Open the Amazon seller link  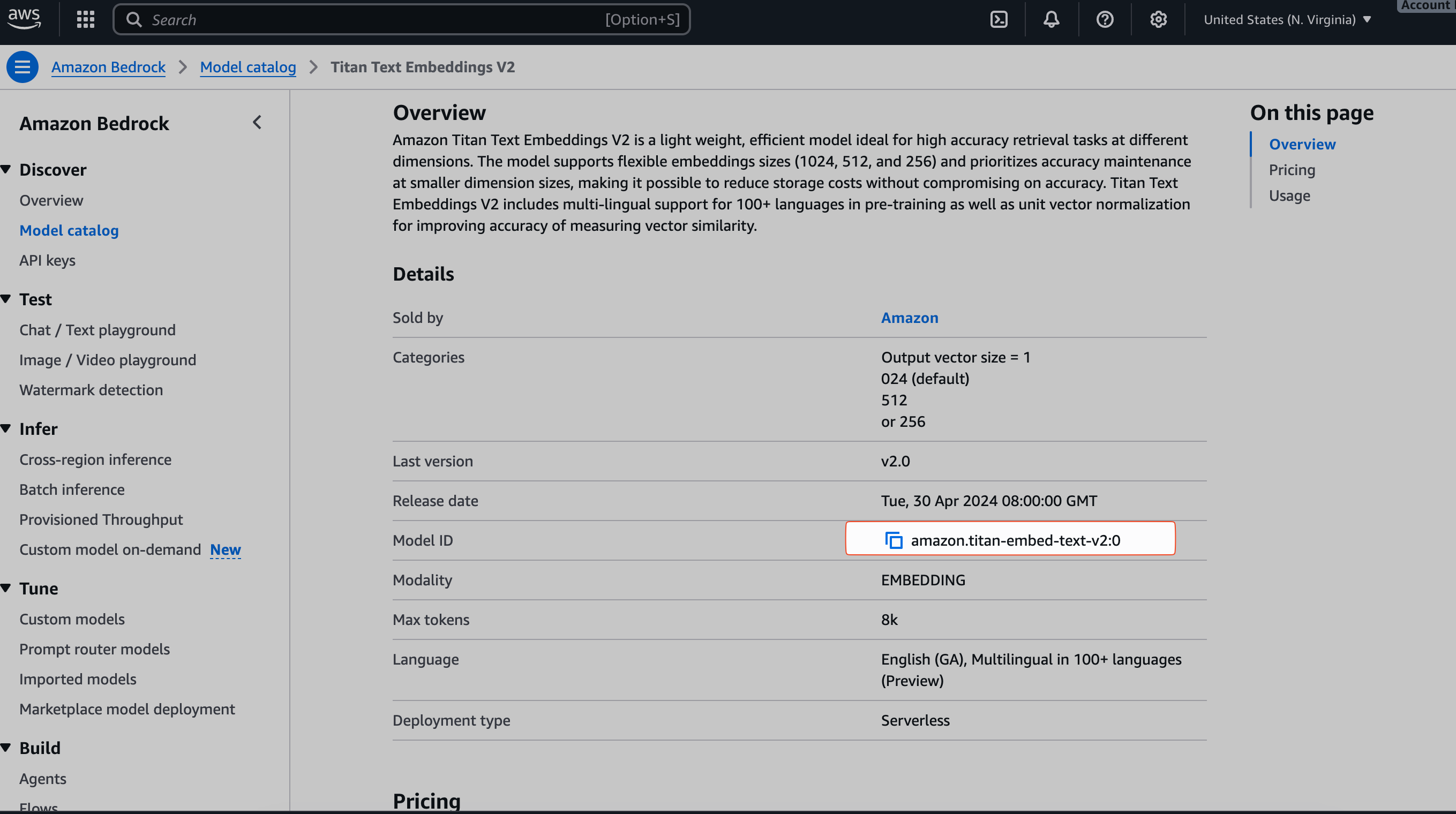click(x=909, y=317)
